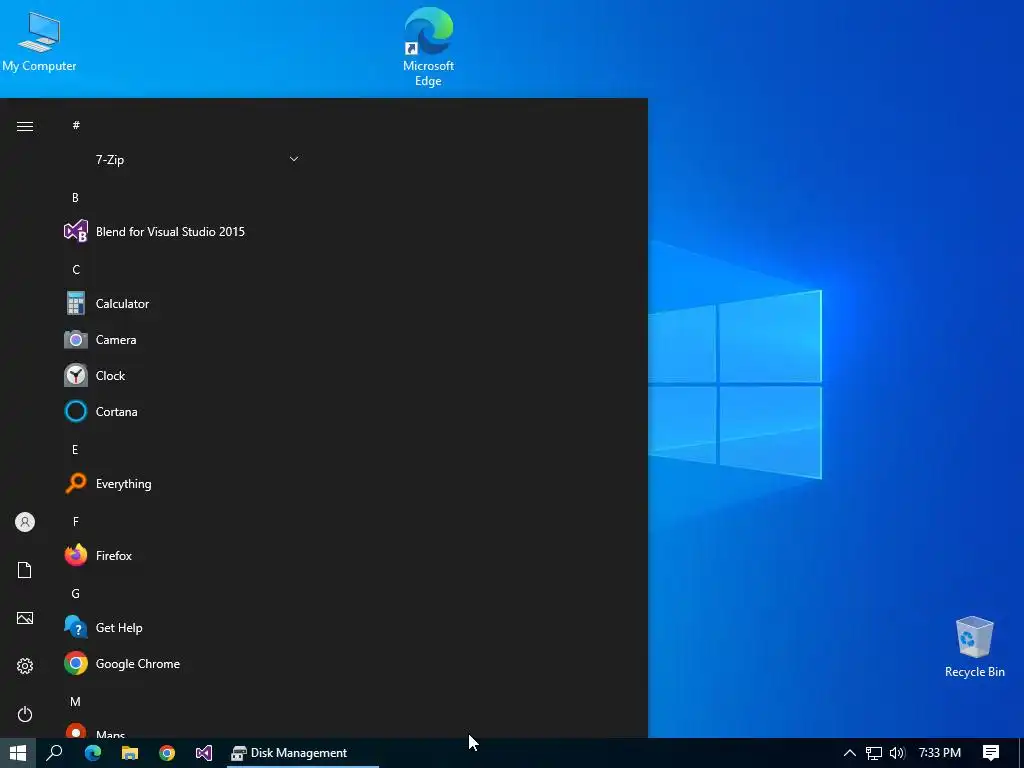1024x768 pixels.
Task: Select the Recycle Bin desktop icon
Action: pyautogui.click(x=974, y=647)
